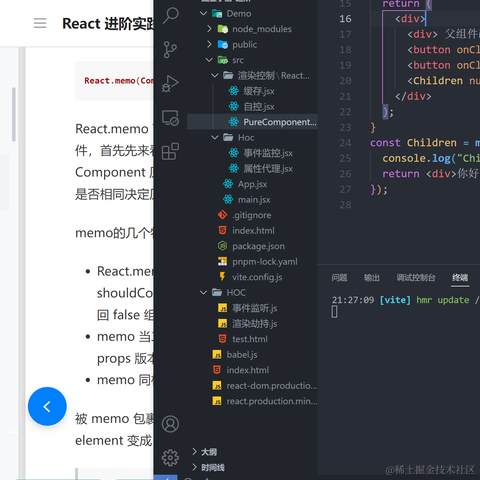The image size is (480, 480).
Task: Open package.json file
Action: [258, 246]
